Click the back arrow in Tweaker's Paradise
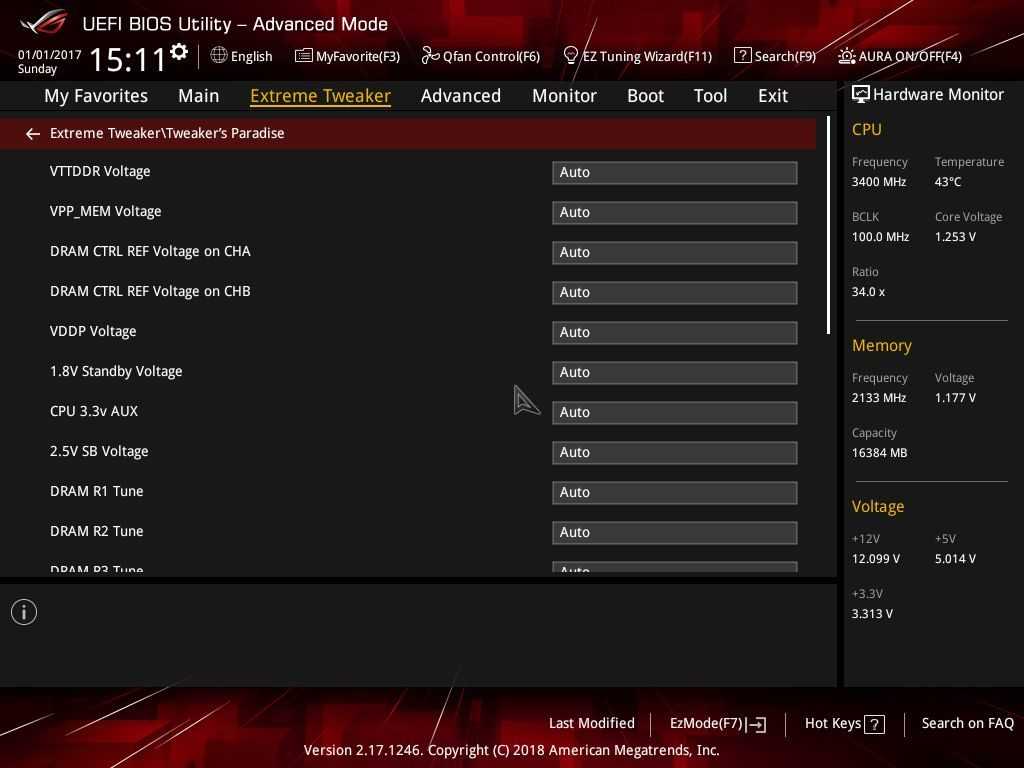 tap(33, 133)
